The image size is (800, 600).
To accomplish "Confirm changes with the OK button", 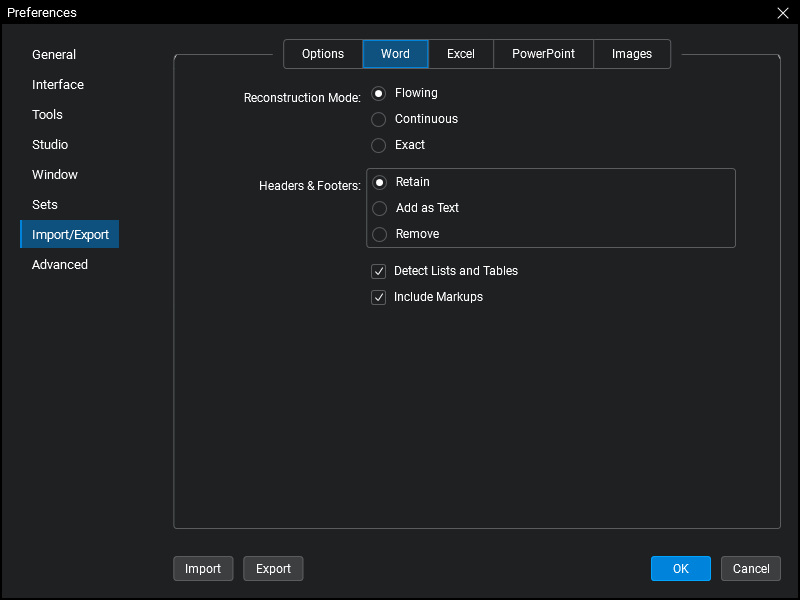I will [680, 569].
